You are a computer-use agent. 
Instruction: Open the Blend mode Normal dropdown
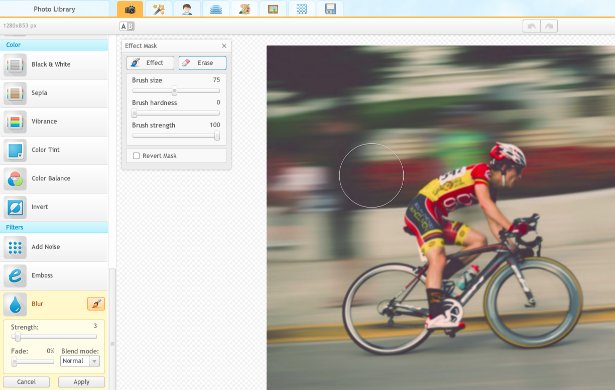[80, 361]
